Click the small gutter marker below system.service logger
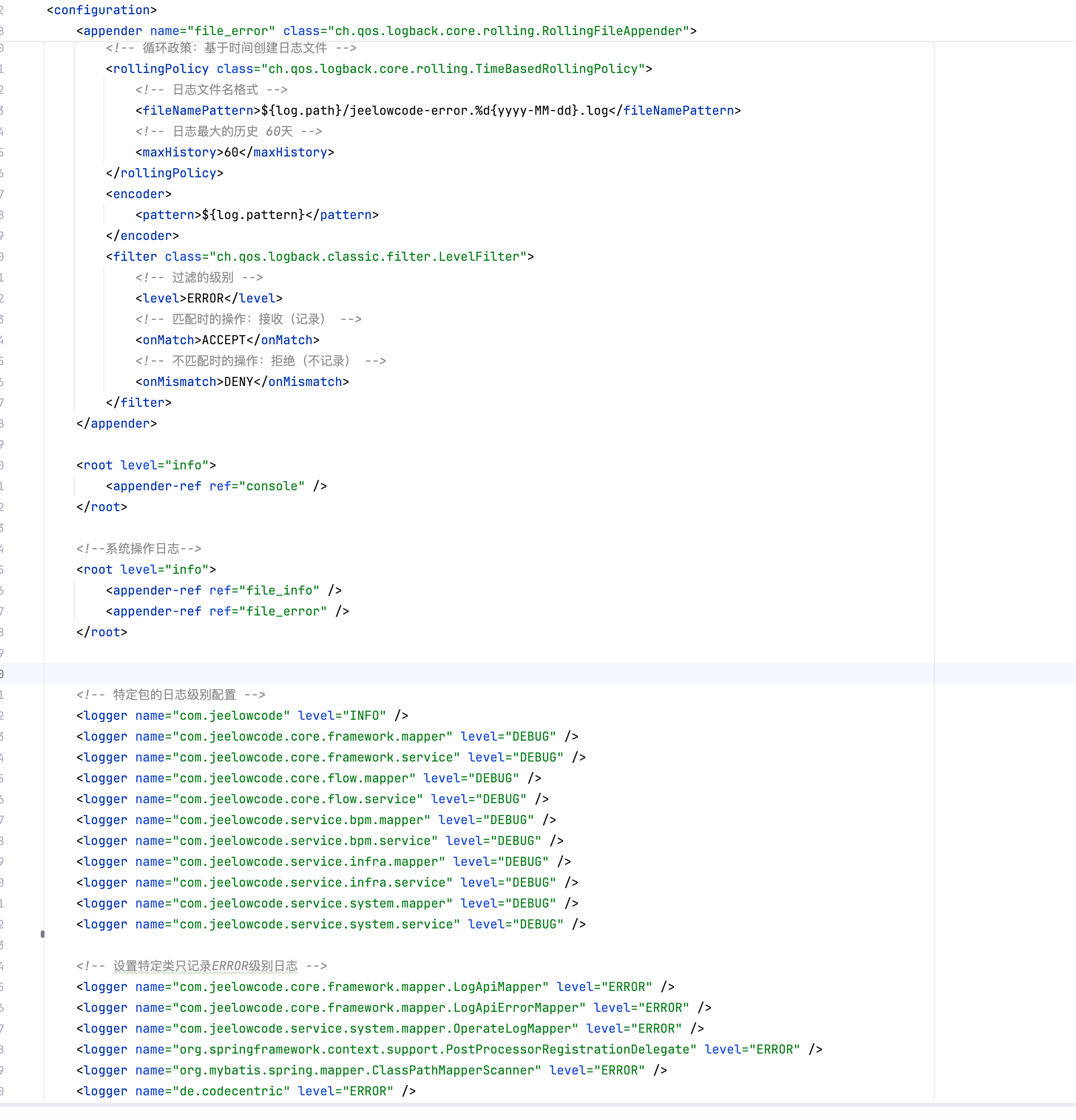Screen dimensions: 1076x1120 pos(42,934)
